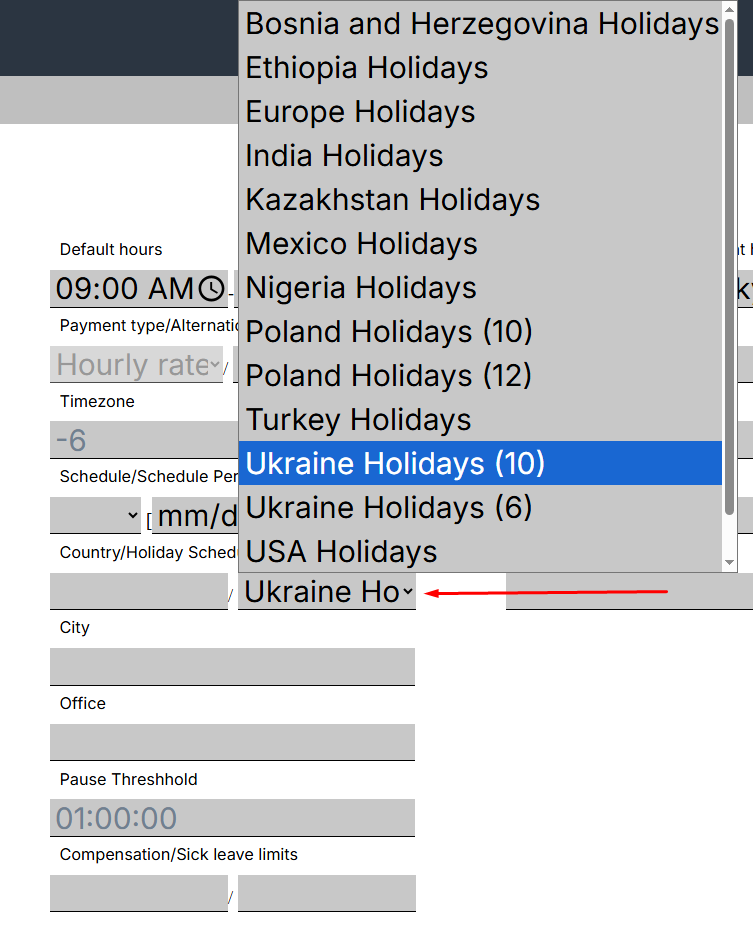This screenshot has height=927, width=753.
Task: Click the scroll down arrow in list
Action: click(x=729, y=563)
